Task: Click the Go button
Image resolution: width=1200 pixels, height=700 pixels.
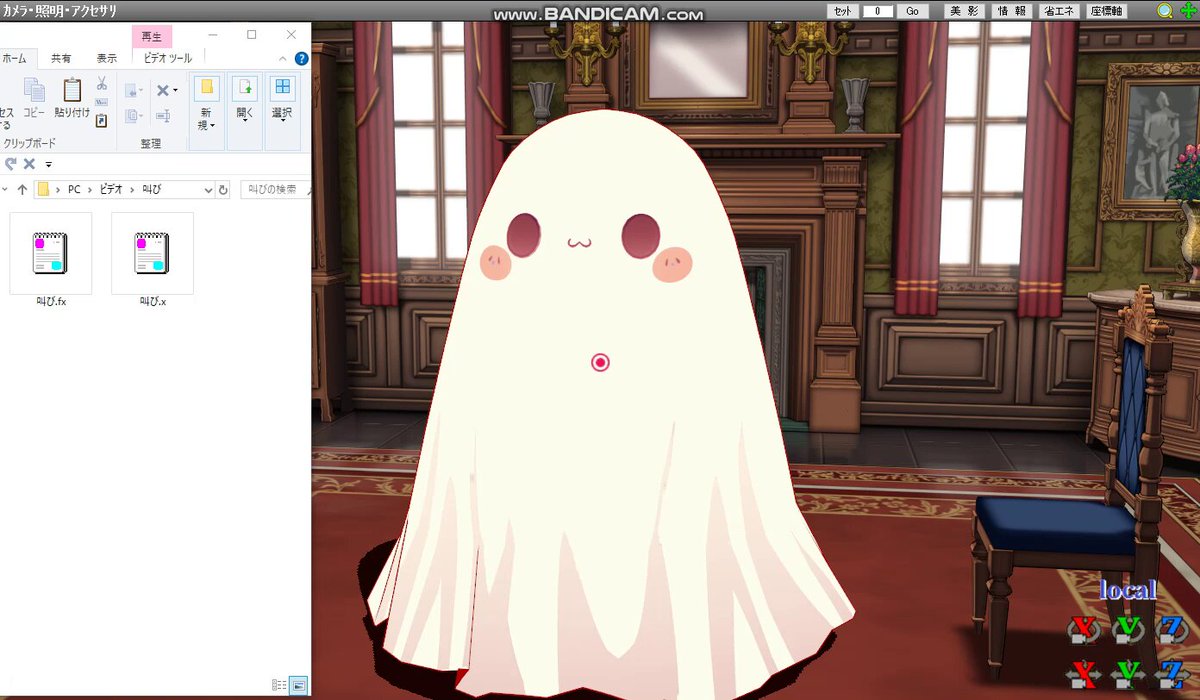Action: point(911,11)
